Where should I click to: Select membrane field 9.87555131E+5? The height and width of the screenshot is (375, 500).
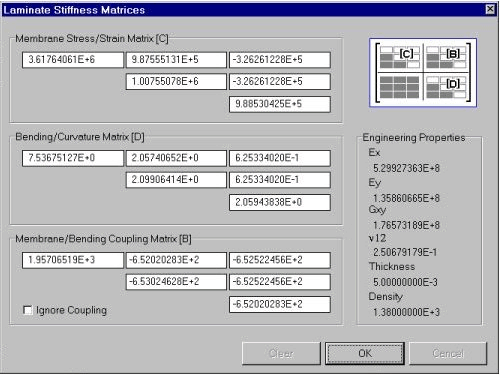[x=176, y=60]
